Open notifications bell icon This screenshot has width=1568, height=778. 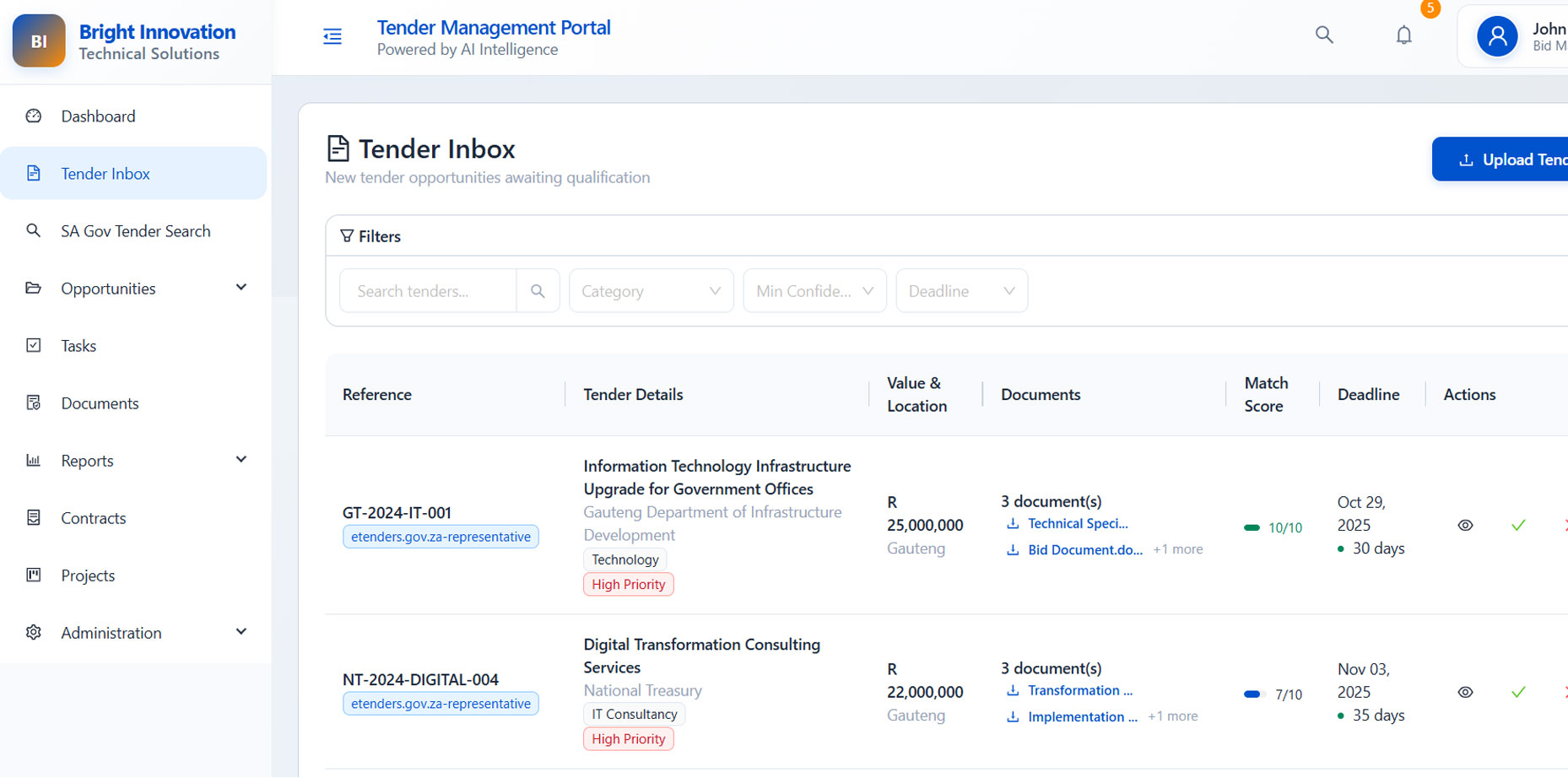pyautogui.click(x=1403, y=35)
